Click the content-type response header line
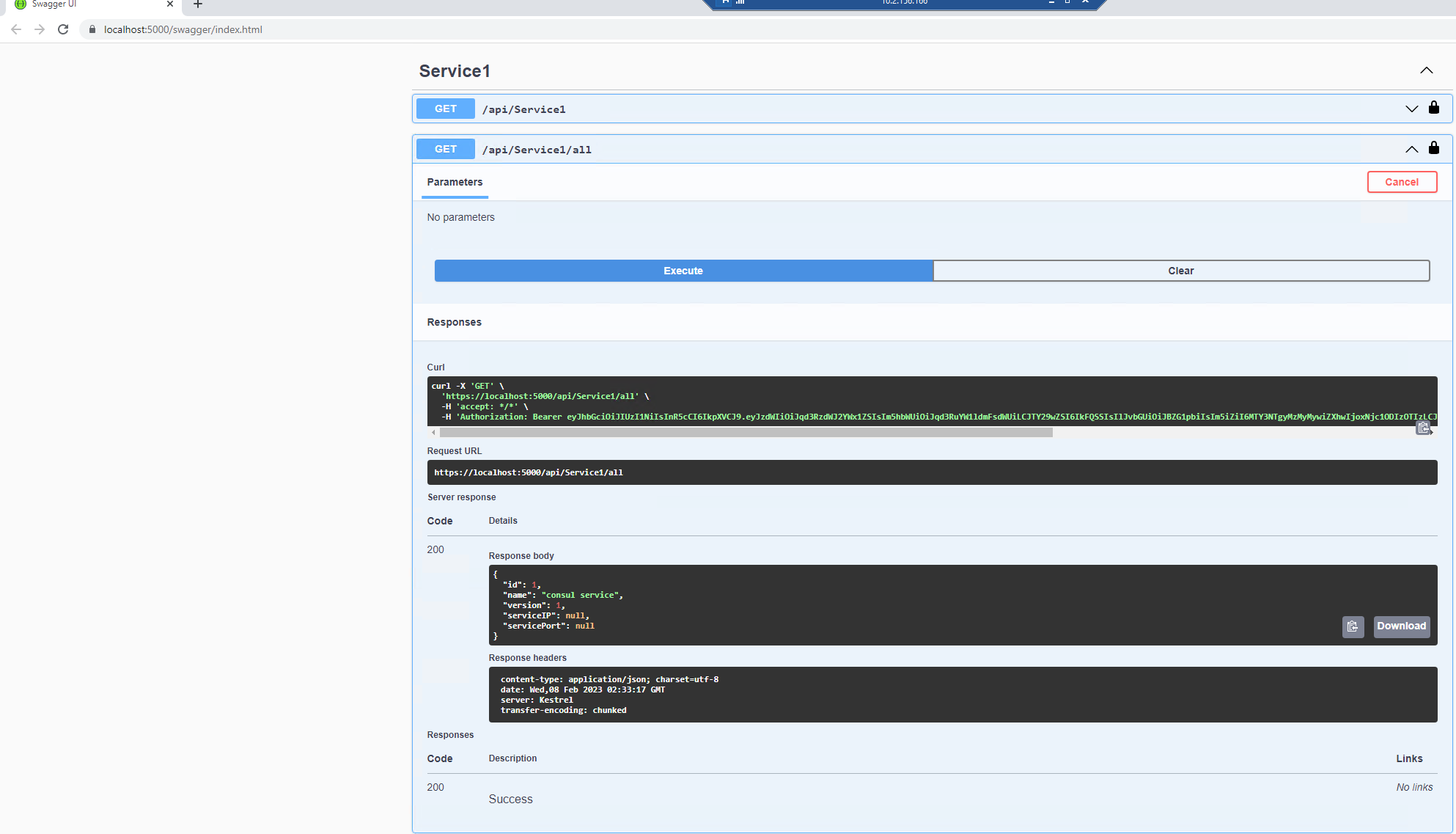1456x834 pixels. [x=609, y=679]
